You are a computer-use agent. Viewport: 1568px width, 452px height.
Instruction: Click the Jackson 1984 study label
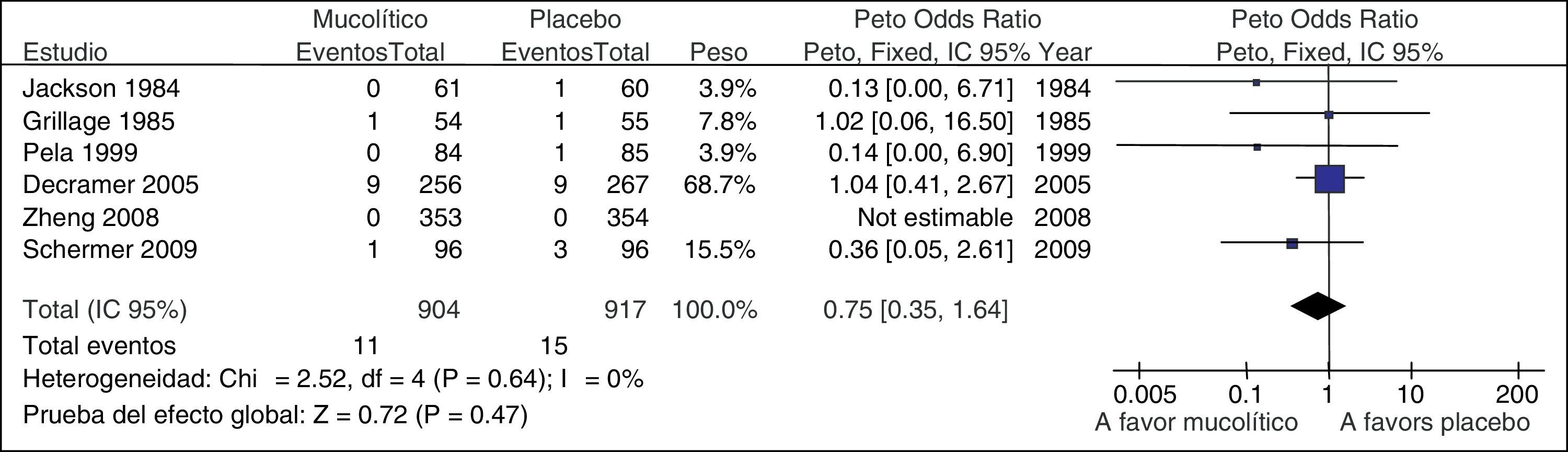pos(101,89)
